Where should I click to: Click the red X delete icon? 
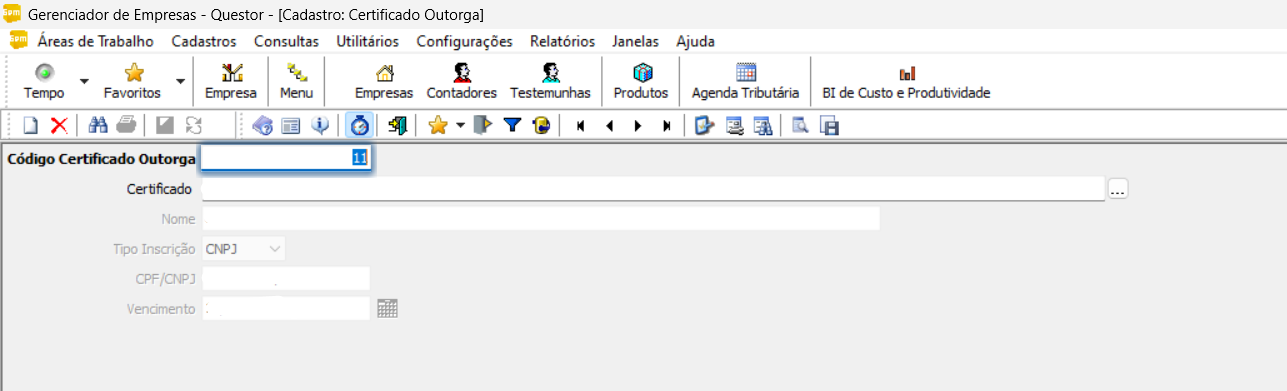tap(59, 125)
